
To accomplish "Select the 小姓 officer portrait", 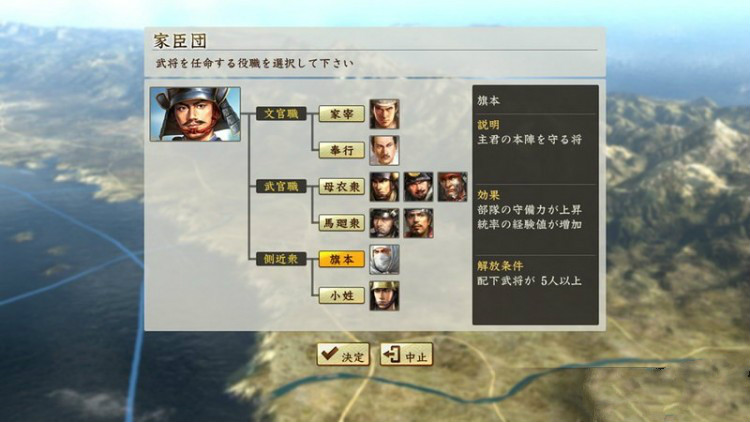I will pyautogui.click(x=384, y=296).
